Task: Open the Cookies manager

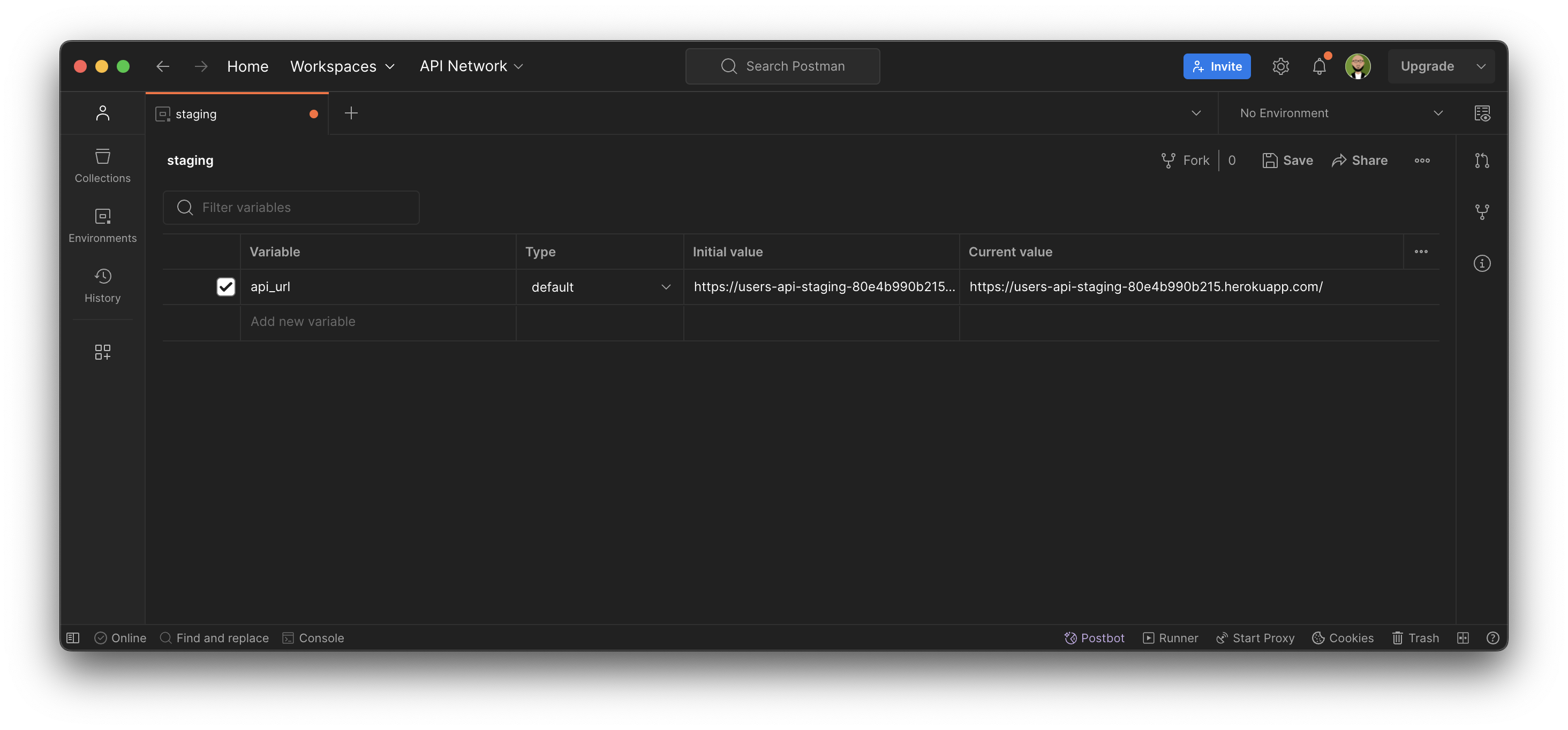Action: click(x=1343, y=637)
